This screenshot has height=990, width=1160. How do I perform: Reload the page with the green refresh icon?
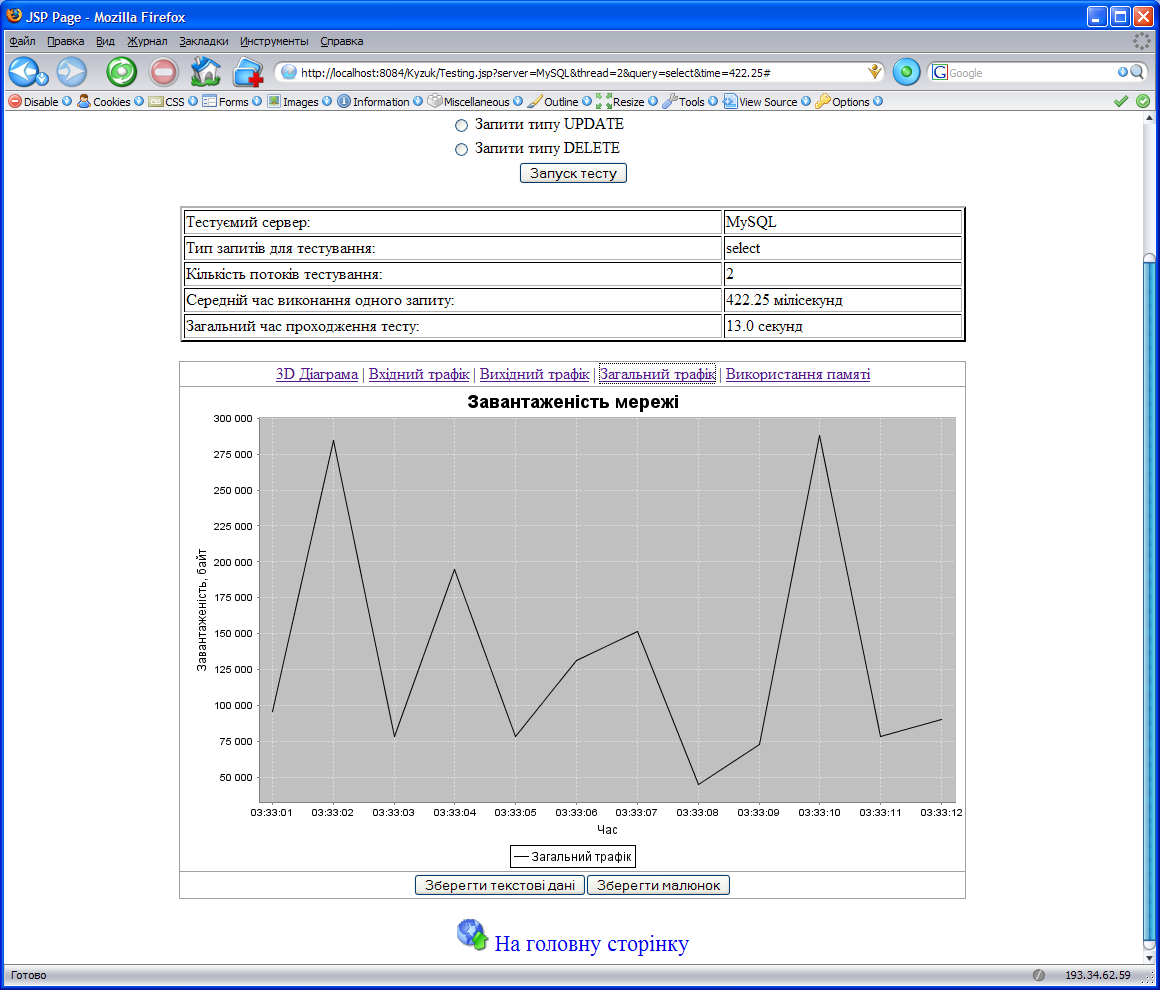(122, 72)
